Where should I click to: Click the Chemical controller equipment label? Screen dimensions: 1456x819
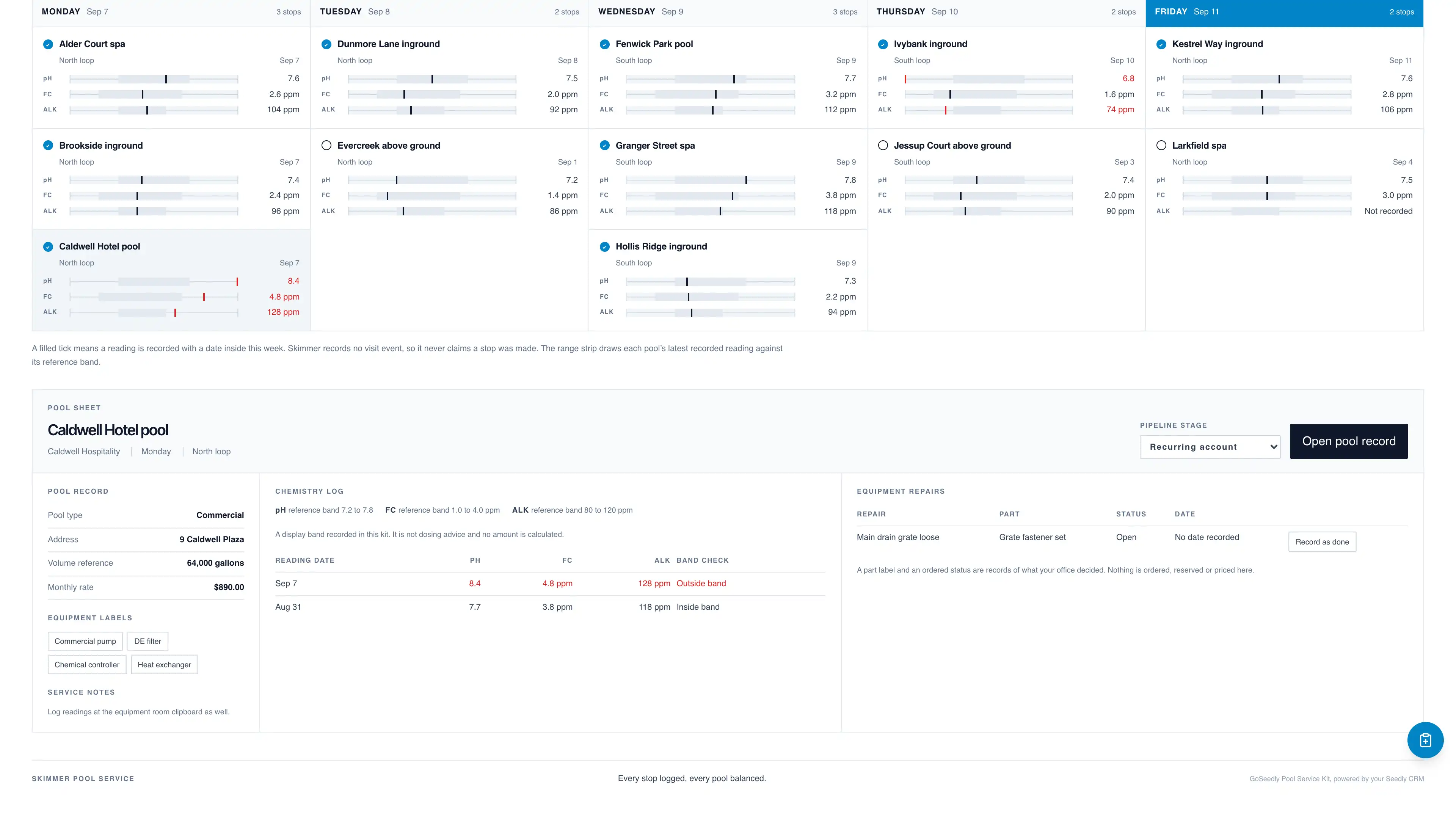coord(87,665)
